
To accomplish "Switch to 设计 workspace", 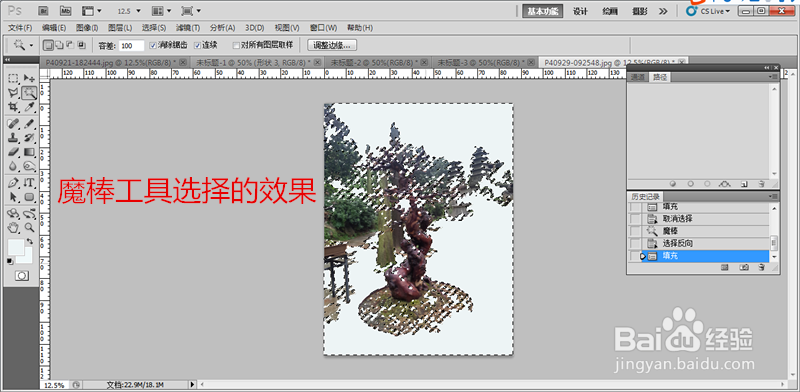I will click(581, 11).
